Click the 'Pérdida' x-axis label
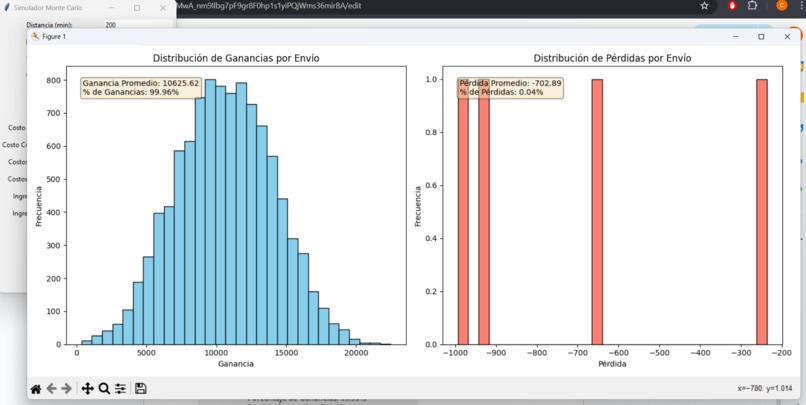The image size is (806, 405). [612, 364]
